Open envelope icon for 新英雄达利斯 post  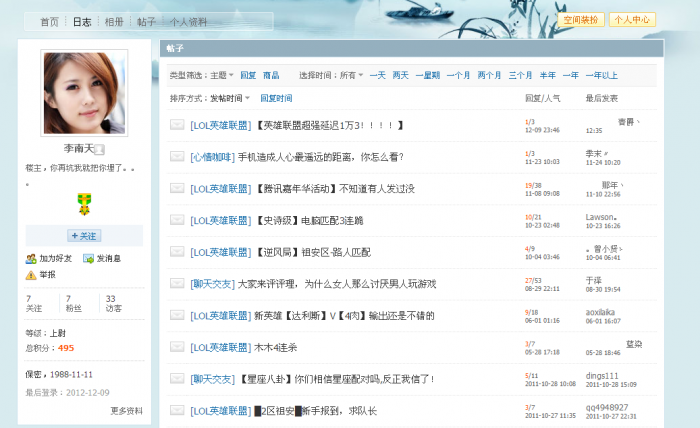pos(177,315)
